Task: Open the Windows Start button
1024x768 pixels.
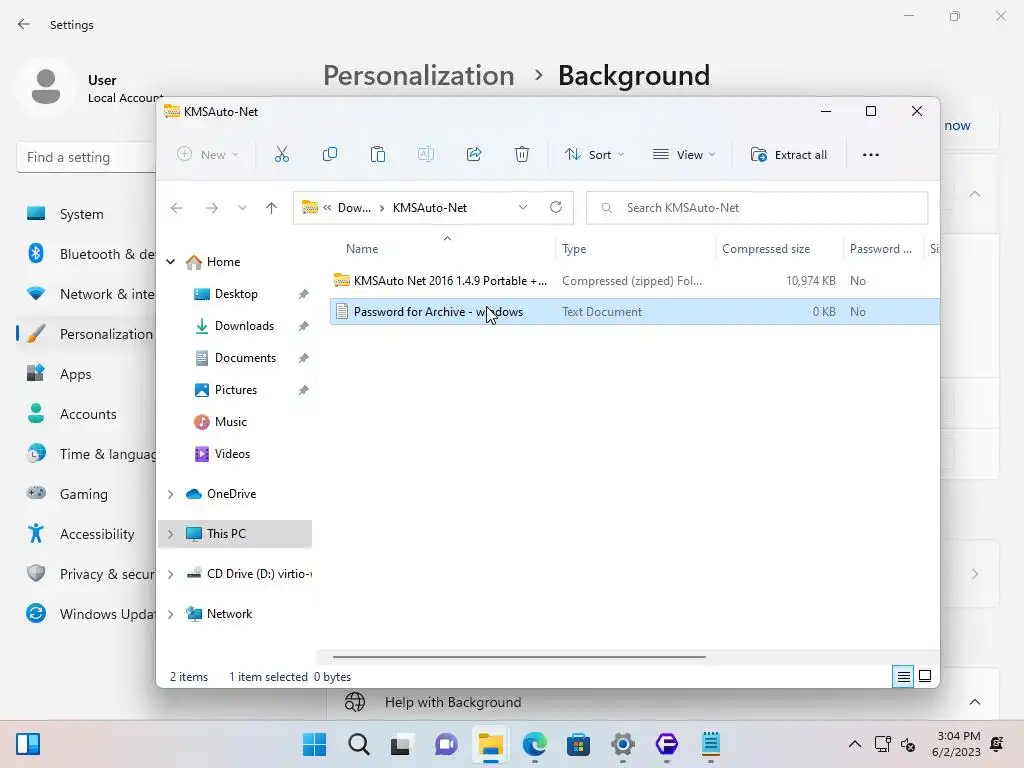Action: click(x=314, y=744)
